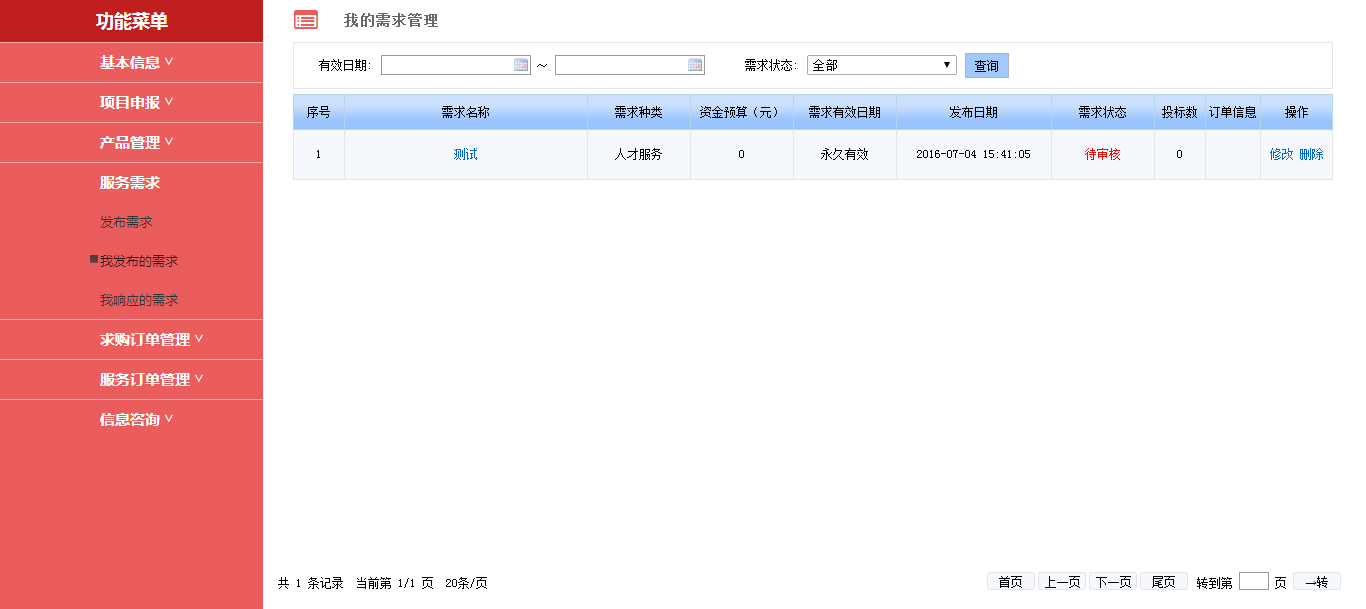Image resolution: width=1366 pixels, height=609 pixels.
Task: Select 发布需求 in the sidebar
Action: click(126, 222)
